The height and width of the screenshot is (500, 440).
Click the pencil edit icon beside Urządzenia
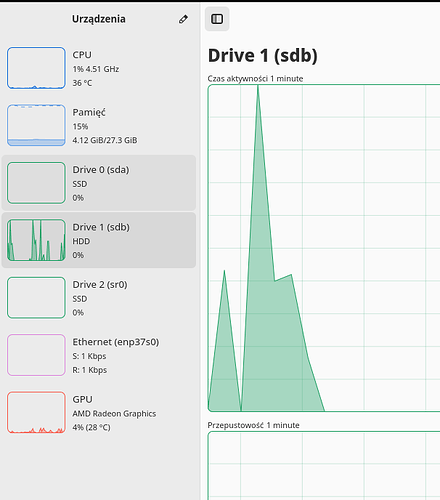(183, 19)
